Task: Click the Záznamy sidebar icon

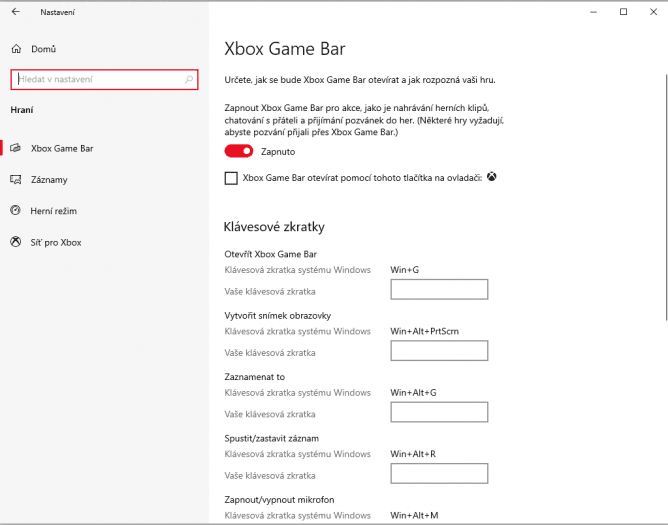Action: 16,179
